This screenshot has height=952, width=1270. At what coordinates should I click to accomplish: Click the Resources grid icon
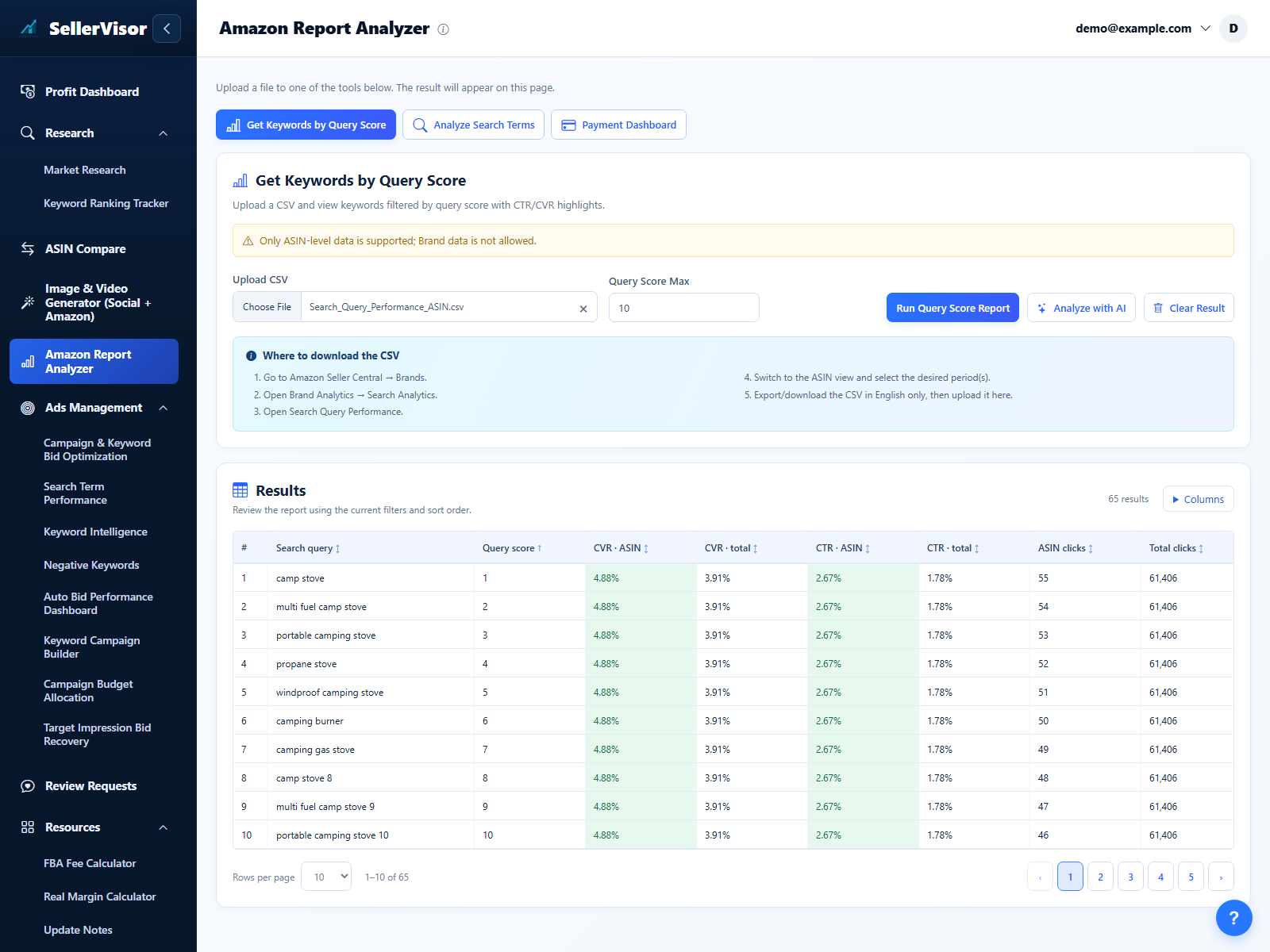pyautogui.click(x=28, y=827)
